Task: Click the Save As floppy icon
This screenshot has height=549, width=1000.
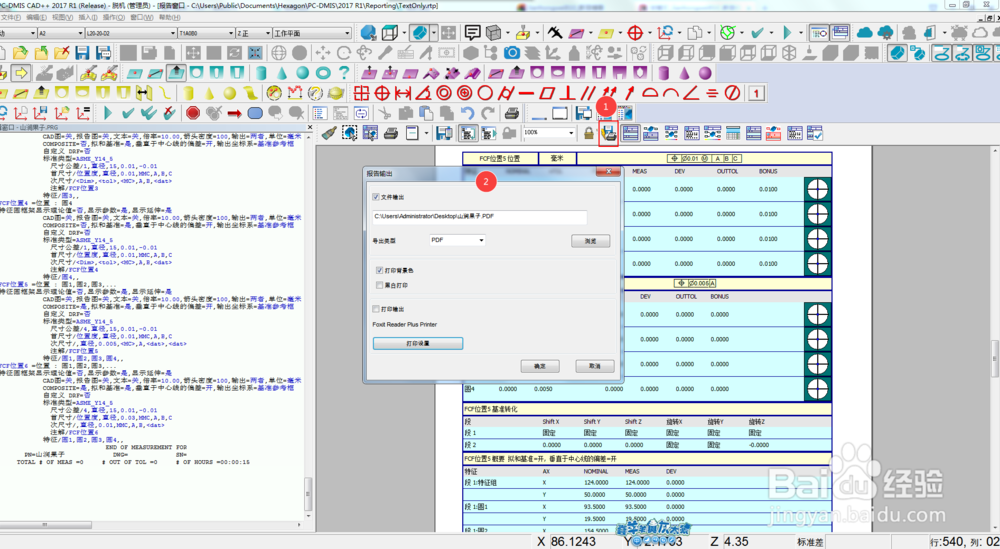Action: tap(102, 52)
